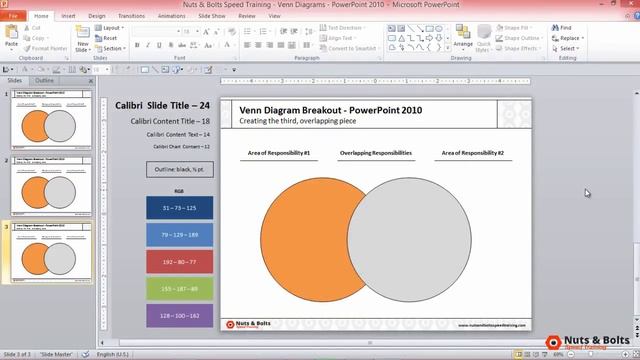The width and height of the screenshot is (640, 360).
Task: Select the Oval shape in shapes gallery
Action: (439, 29)
